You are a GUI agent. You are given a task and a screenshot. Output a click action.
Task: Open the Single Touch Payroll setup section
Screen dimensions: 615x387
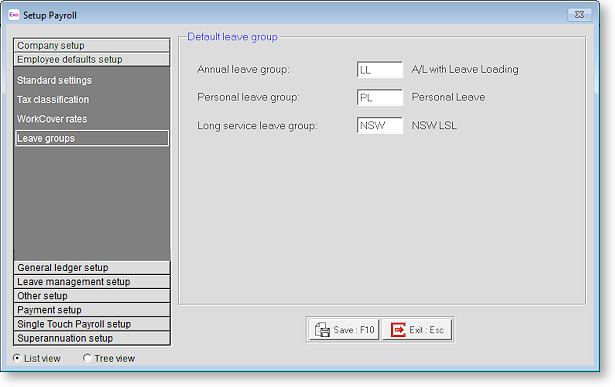pyautogui.click(x=92, y=324)
